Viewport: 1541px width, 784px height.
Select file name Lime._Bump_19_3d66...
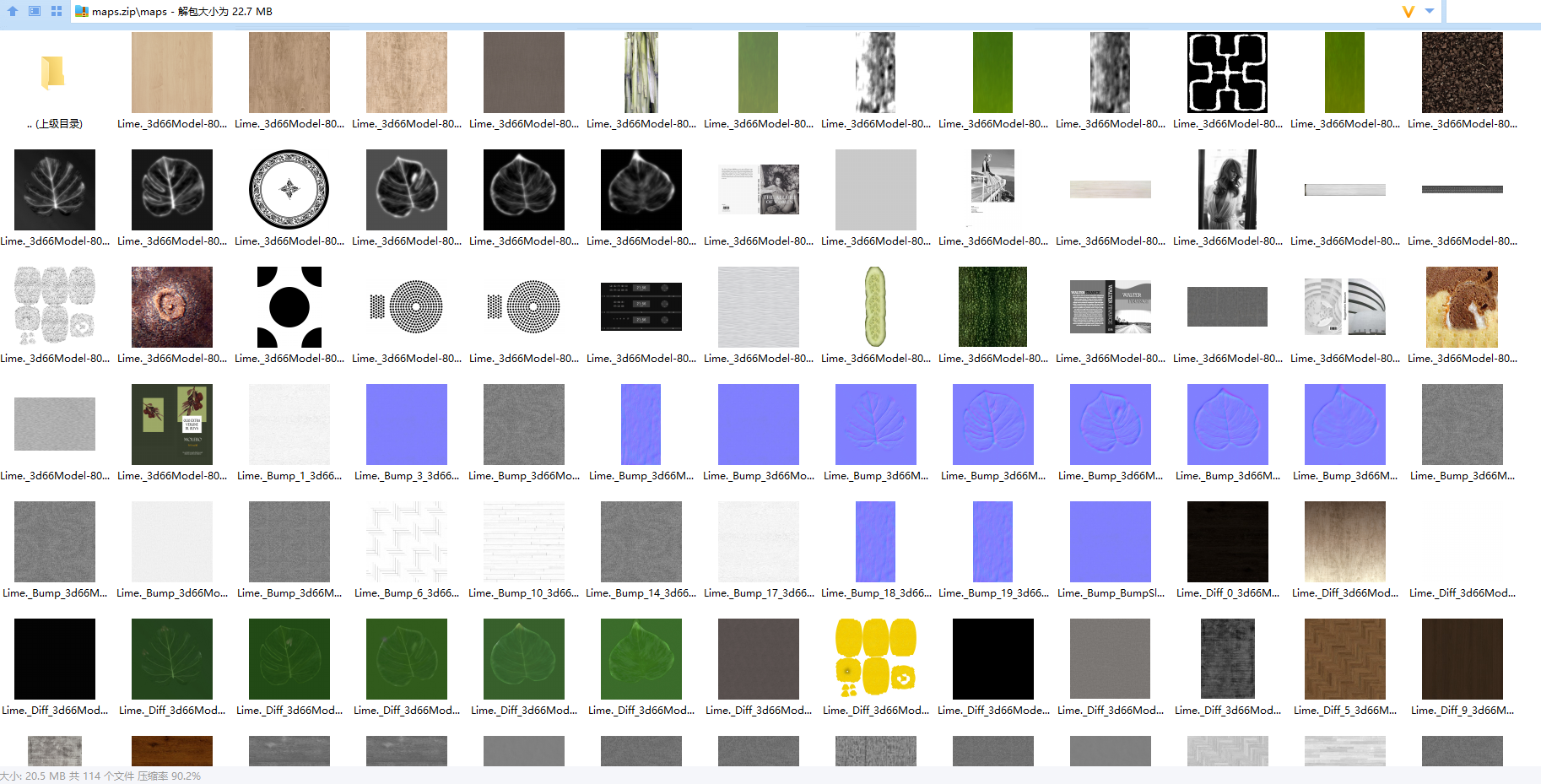tap(993, 593)
